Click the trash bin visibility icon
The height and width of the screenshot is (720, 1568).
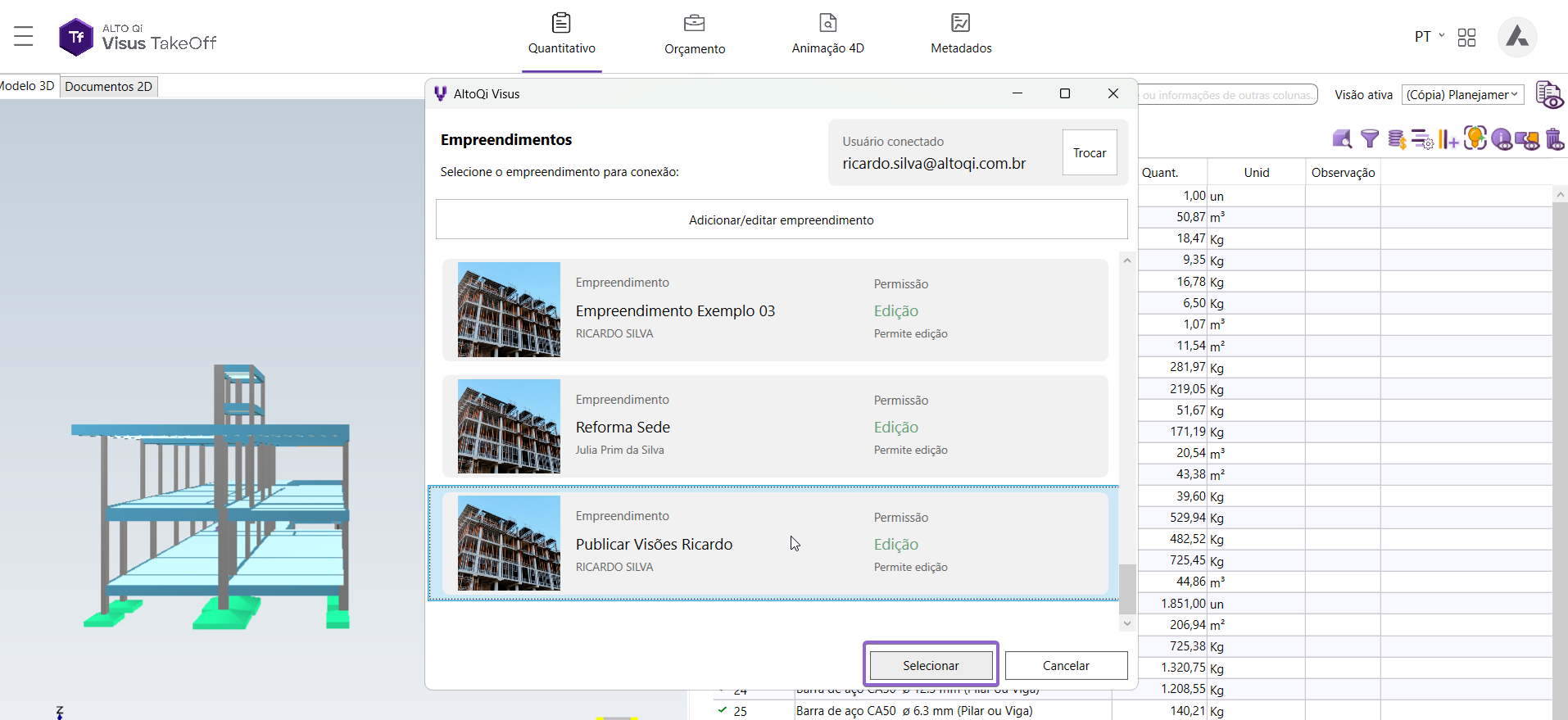pyautogui.click(x=1554, y=139)
